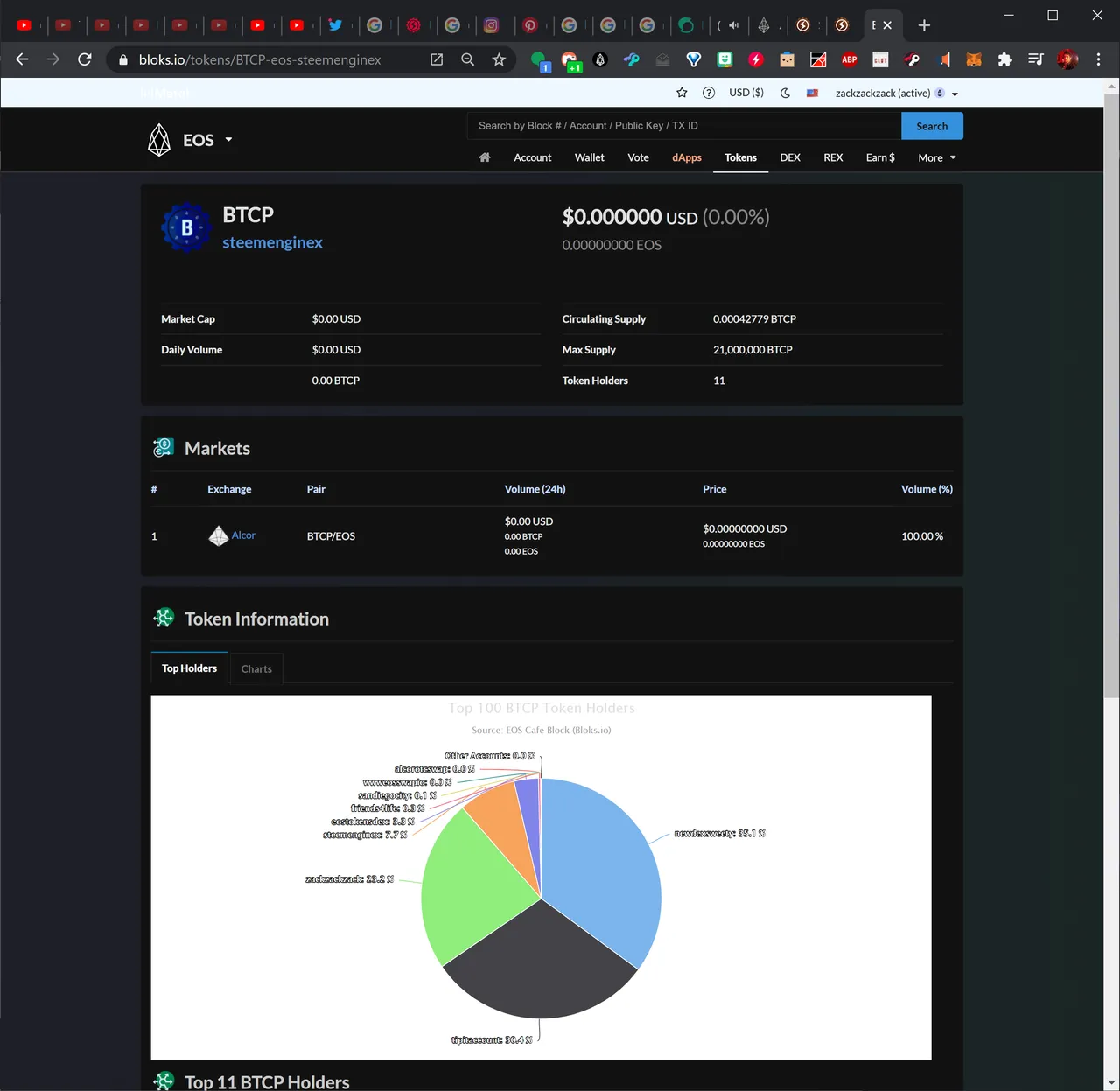Open Chrome's three-dot menu

pos(1098,59)
